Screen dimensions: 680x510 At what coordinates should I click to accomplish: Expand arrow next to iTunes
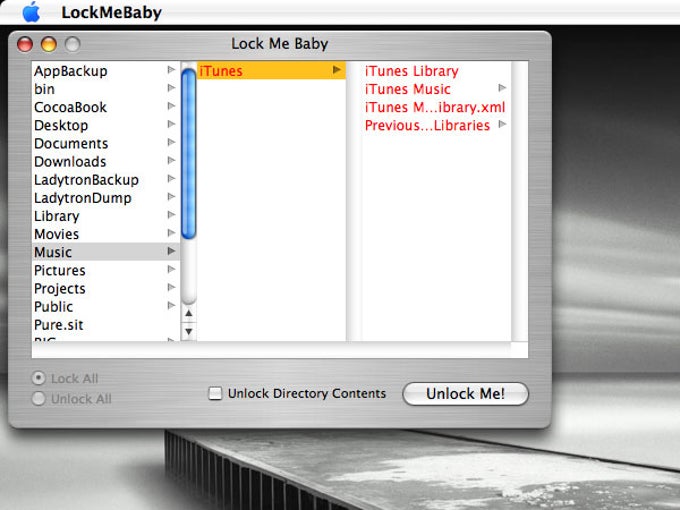click(337, 69)
